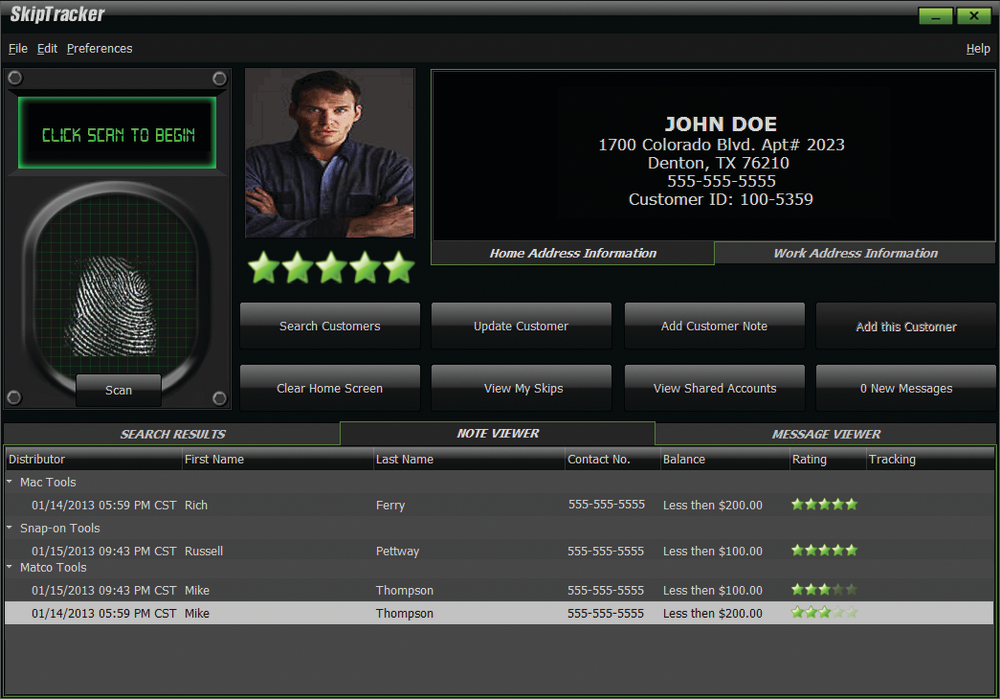Open Help from the menu bar

click(x=978, y=48)
